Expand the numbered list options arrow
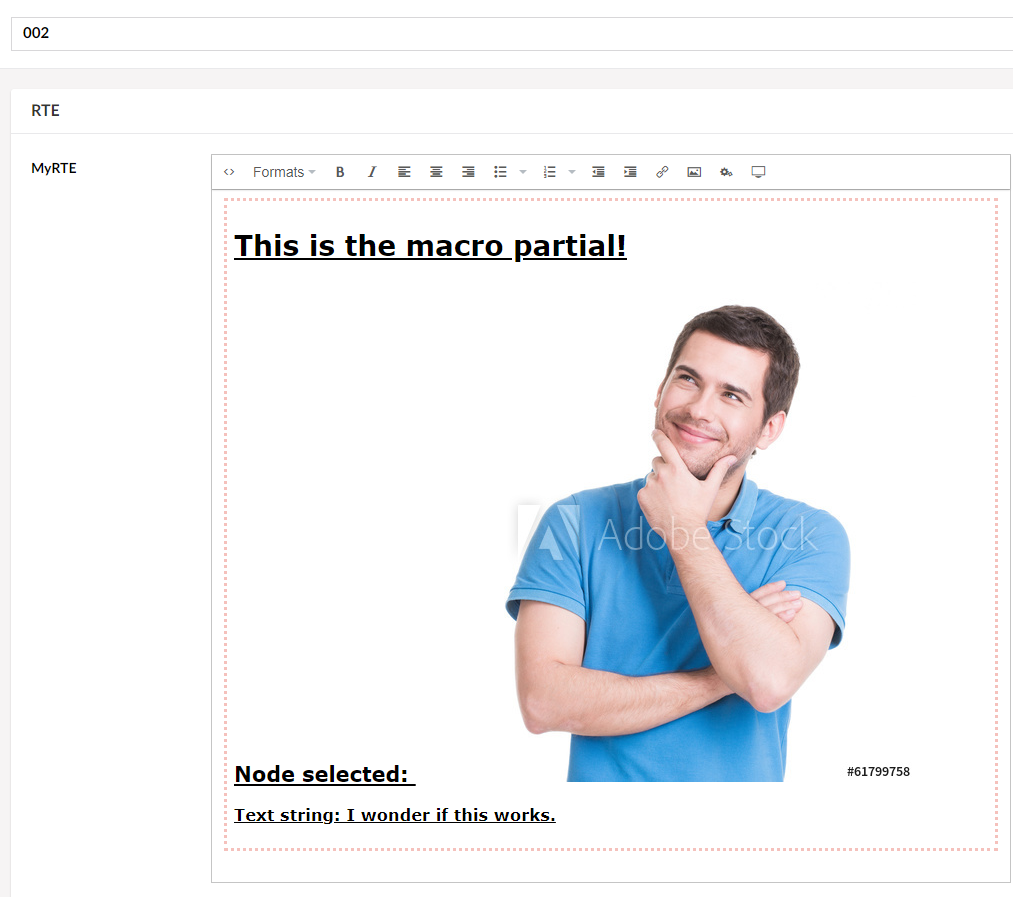Viewport: 1013px width, 897px height. pos(571,171)
